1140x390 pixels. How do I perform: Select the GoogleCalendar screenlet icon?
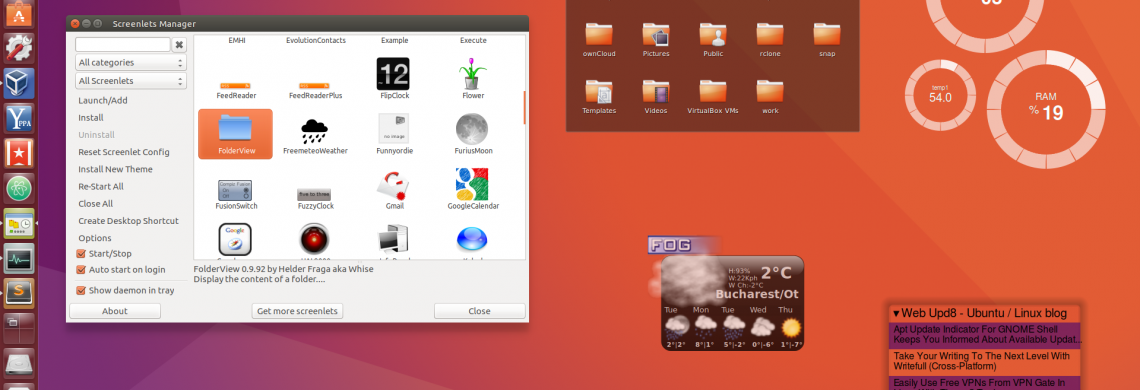click(x=472, y=184)
